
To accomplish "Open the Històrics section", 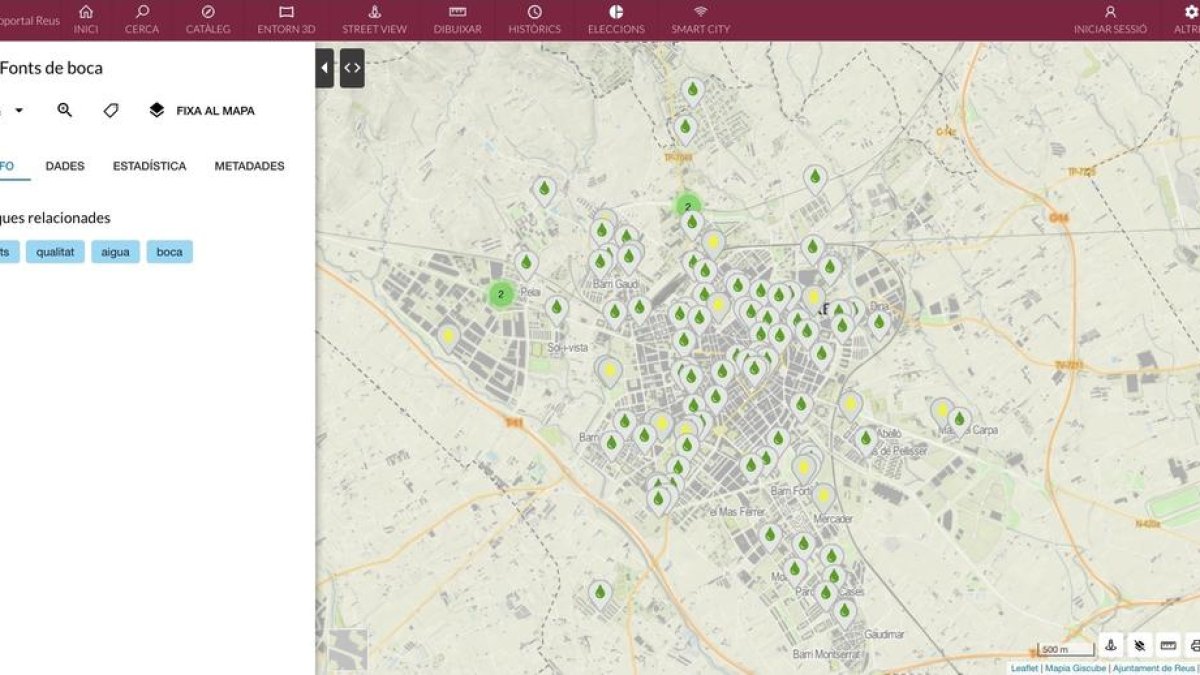I will pos(534,19).
